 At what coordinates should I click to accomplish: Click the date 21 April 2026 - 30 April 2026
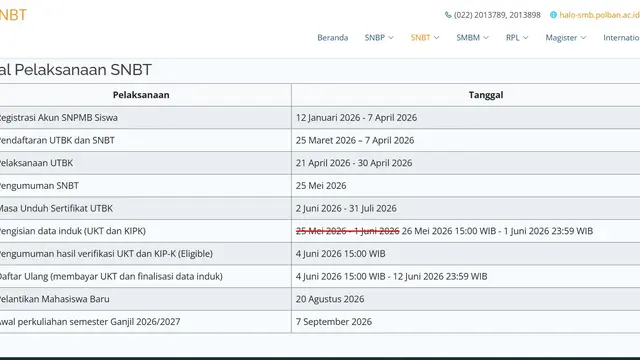354,163
